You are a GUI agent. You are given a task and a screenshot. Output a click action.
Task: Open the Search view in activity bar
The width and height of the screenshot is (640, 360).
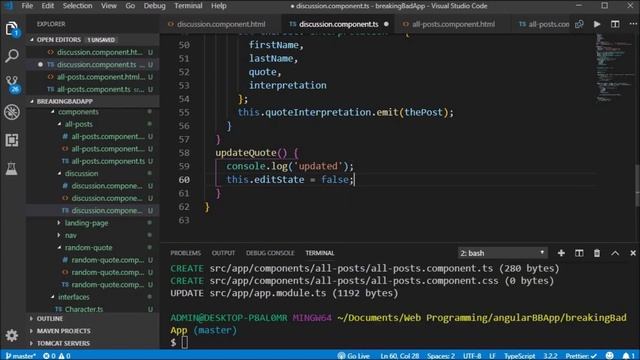12,56
